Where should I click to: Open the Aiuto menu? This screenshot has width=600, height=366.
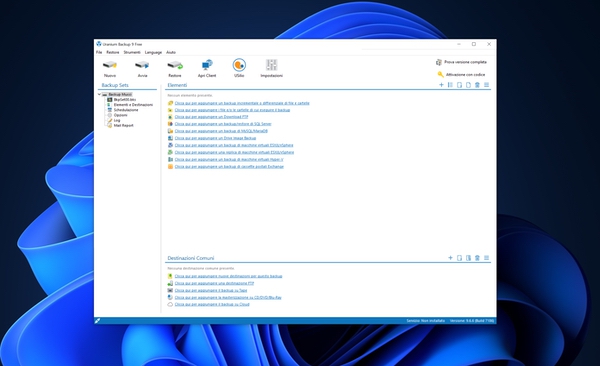171,52
